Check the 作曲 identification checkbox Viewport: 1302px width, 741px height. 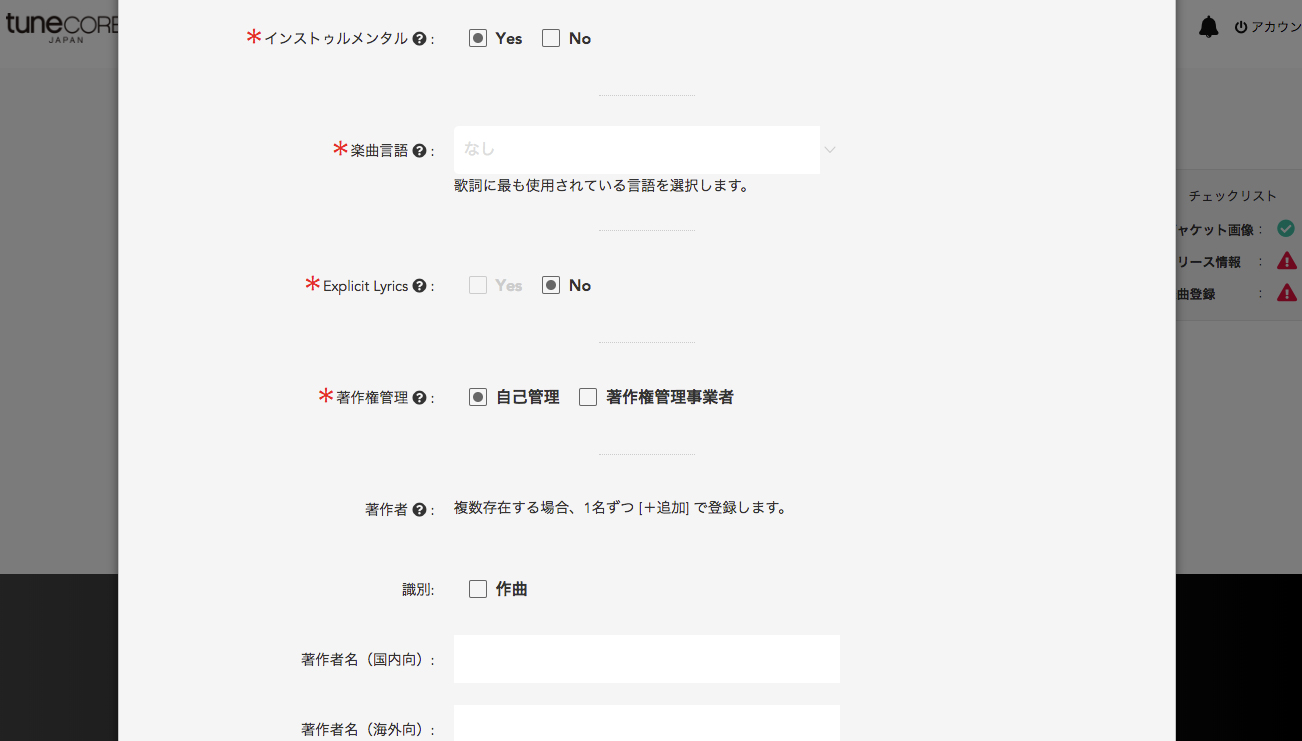coord(478,589)
